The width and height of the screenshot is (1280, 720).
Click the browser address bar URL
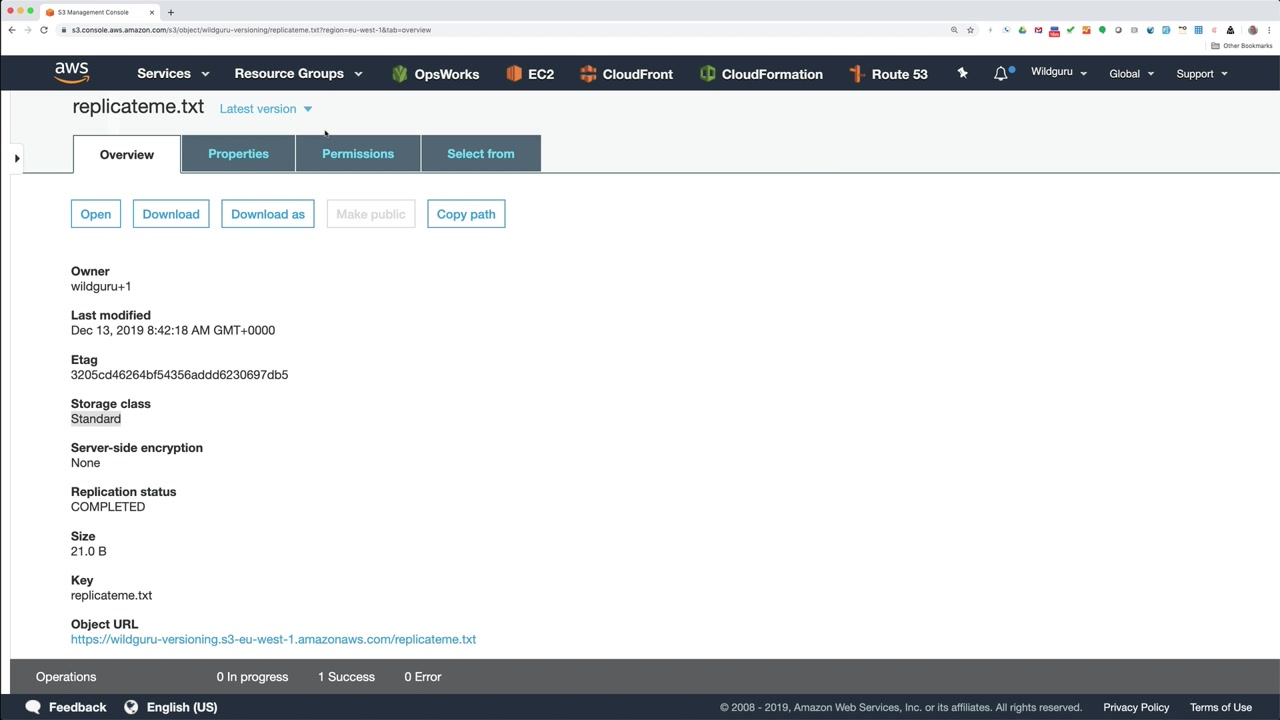(x=251, y=30)
